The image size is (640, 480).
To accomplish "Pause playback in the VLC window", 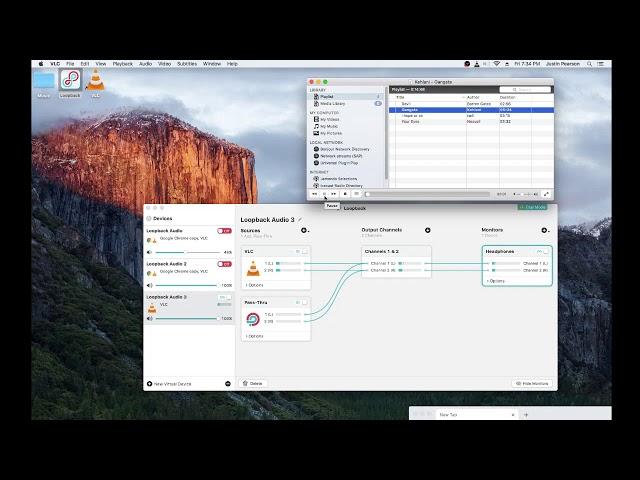I will point(324,194).
